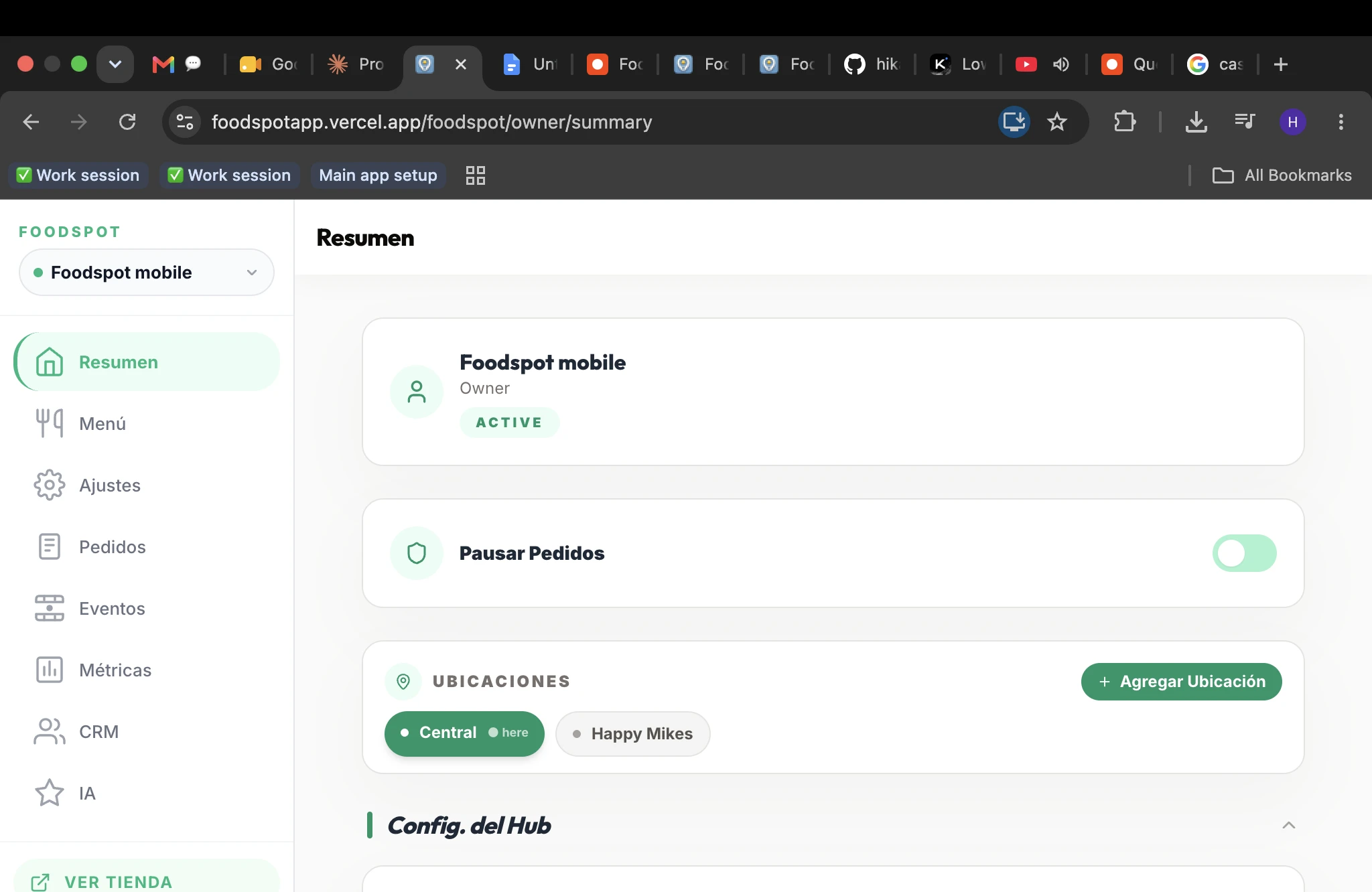Click the H profile avatar in Chrome
This screenshot has width=1372, height=892.
1292,122
